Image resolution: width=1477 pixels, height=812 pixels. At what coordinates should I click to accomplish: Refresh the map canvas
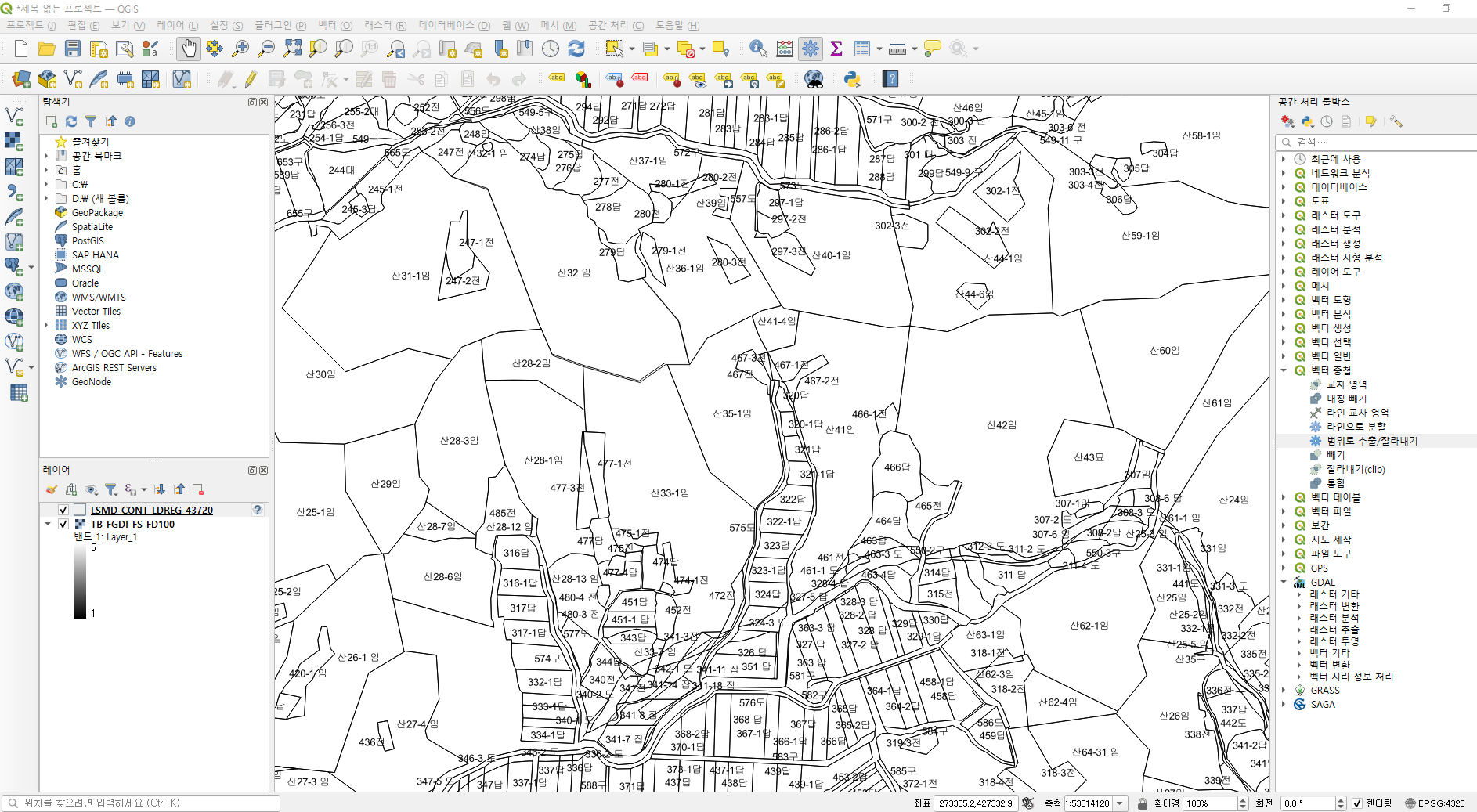(576, 49)
